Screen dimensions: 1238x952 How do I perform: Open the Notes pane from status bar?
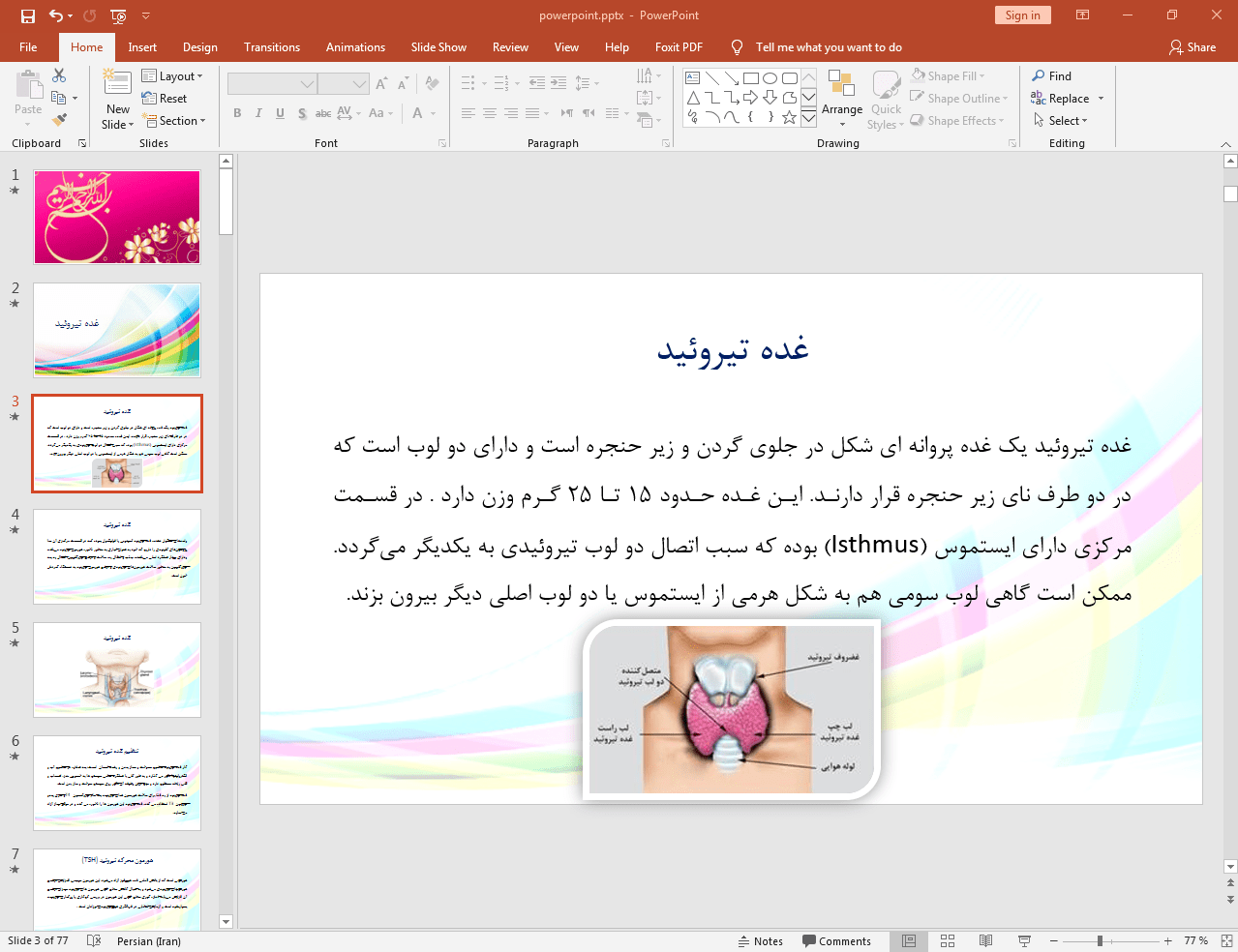coord(760,941)
